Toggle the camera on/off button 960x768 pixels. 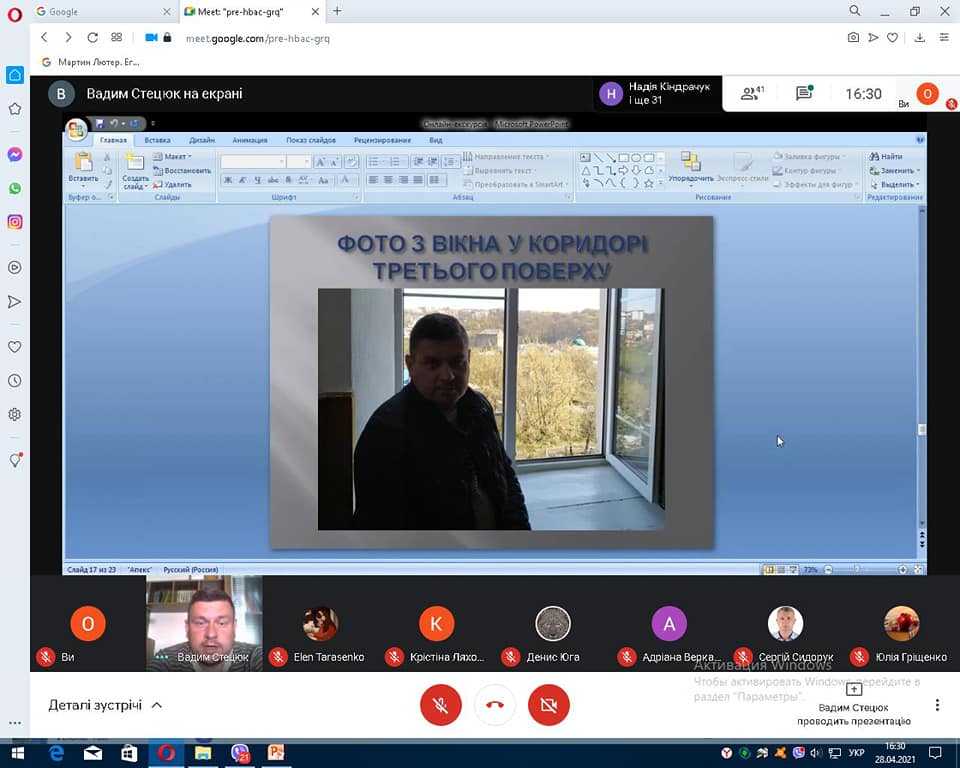pyautogui.click(x=548, y=705)
